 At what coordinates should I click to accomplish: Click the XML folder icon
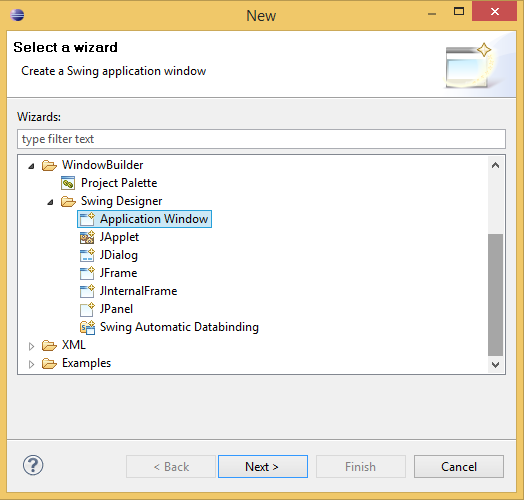(49, 346)
